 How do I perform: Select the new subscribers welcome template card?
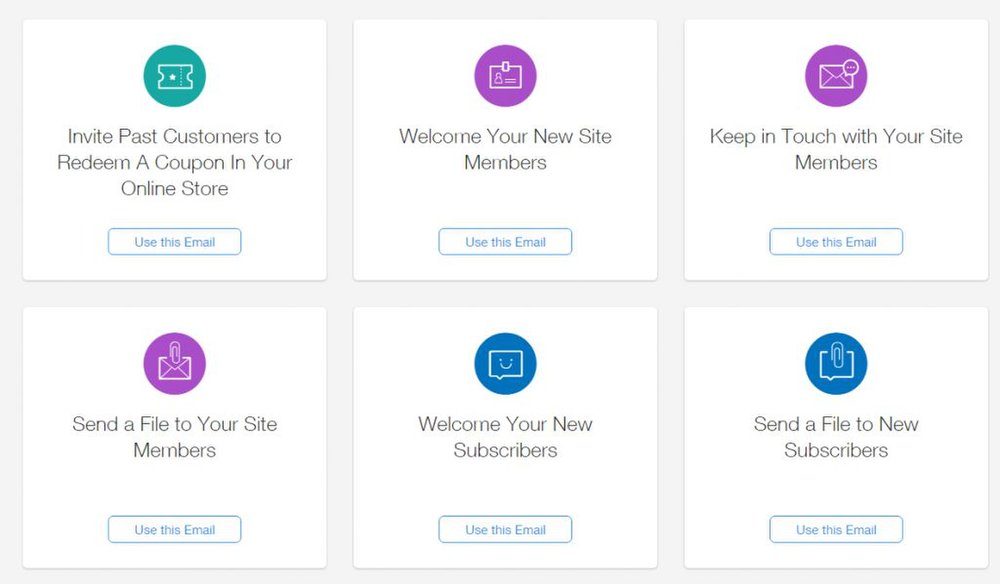505,437
